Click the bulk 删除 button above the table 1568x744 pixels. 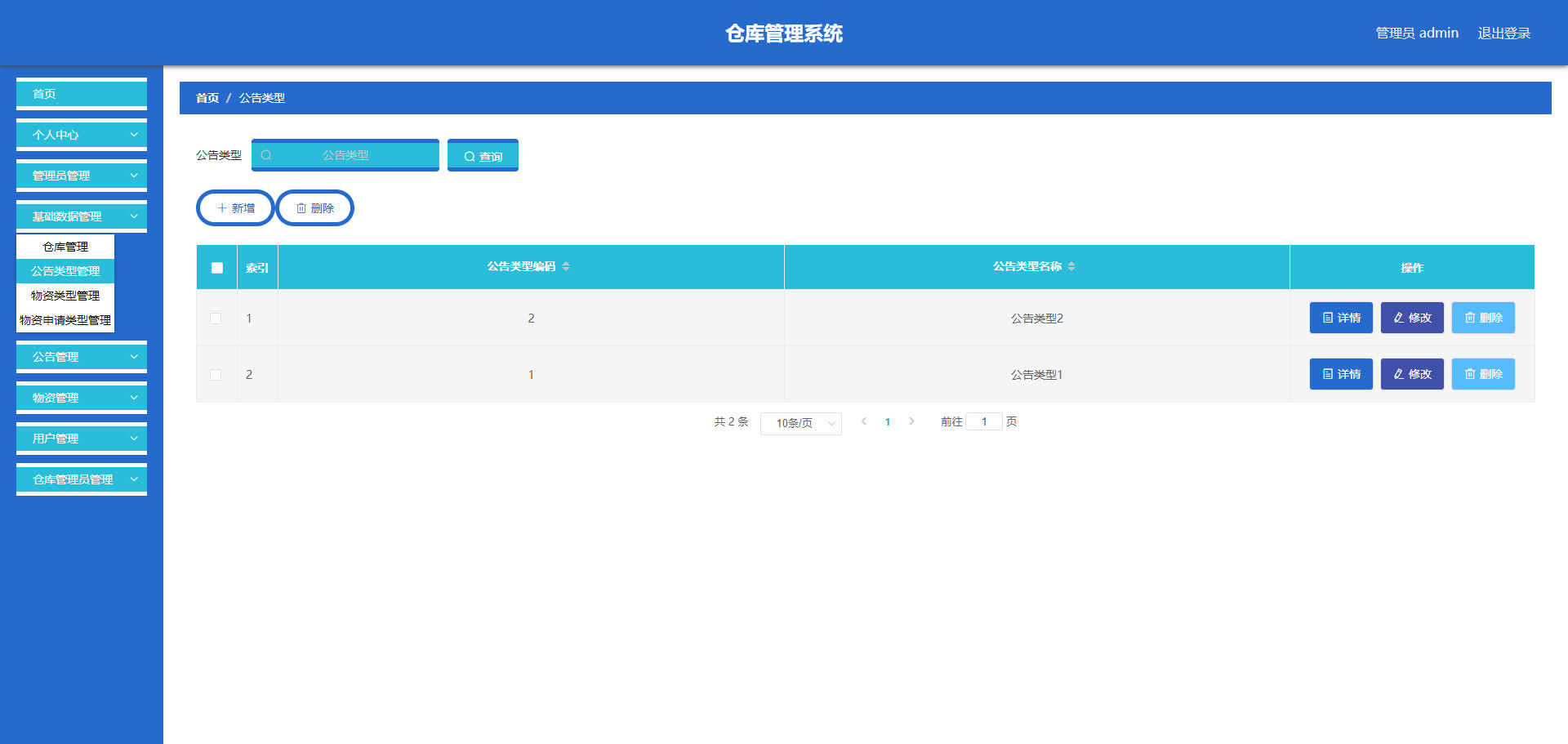315,208
